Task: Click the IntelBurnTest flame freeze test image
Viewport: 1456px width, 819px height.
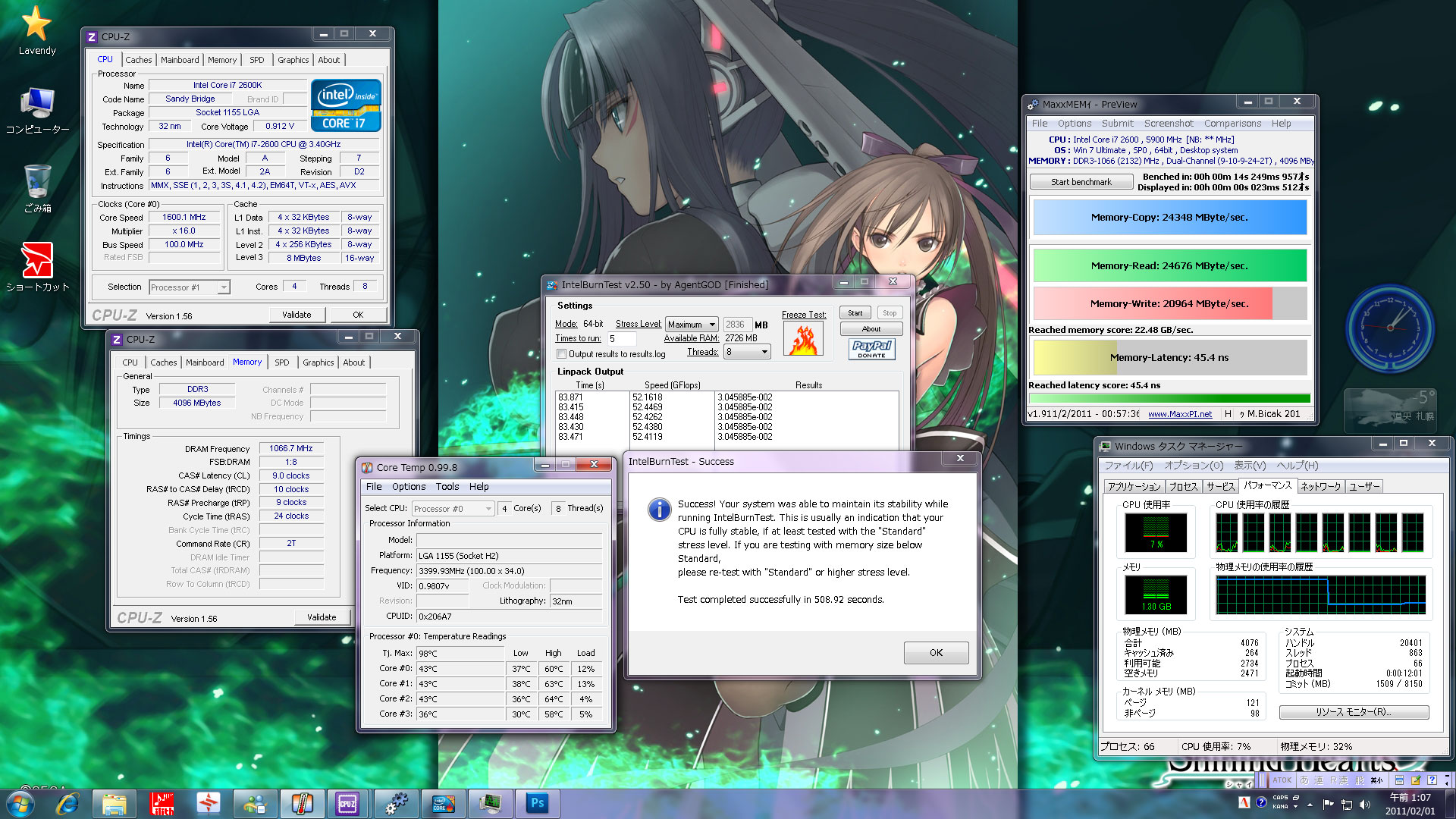Action: click(x=804, y=339)
